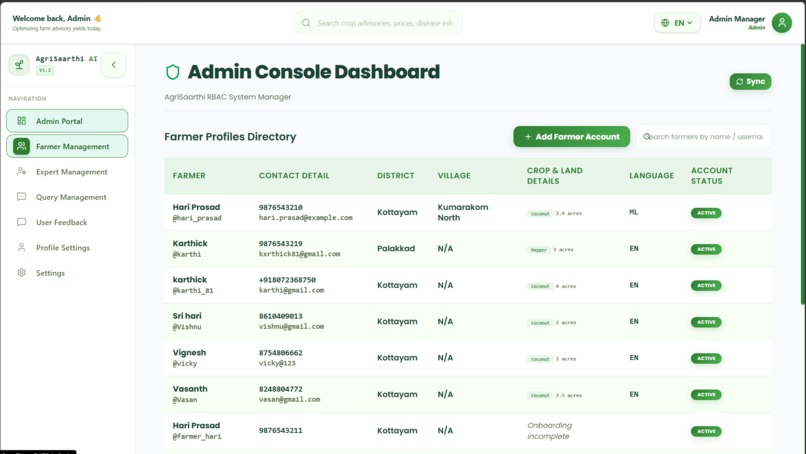Click ACTIVE badge for @farmer_hari
The height and width of the screenshot is (454, 806).
click(x=706, y=431)
